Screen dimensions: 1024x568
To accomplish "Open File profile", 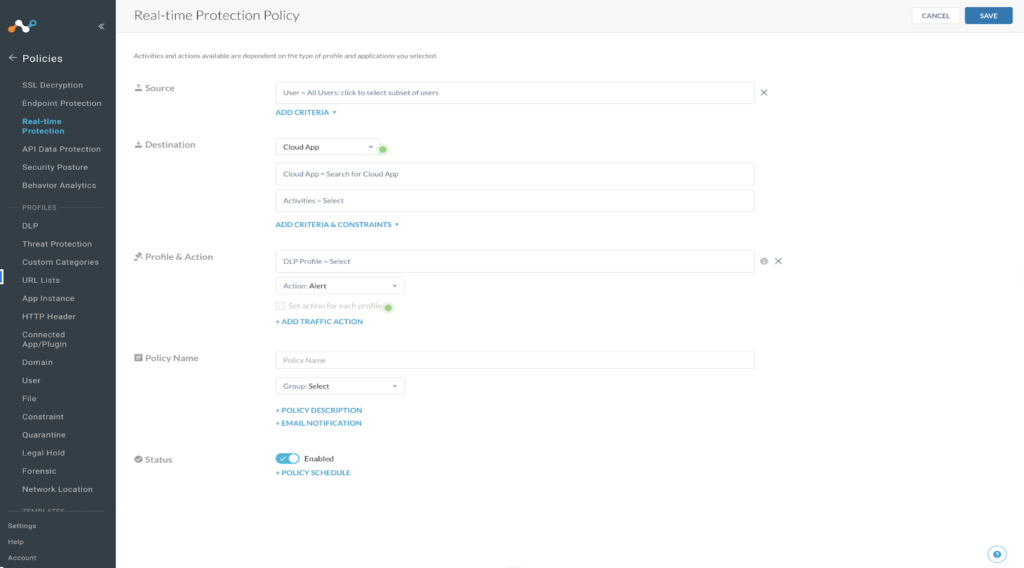I will 29,399.
